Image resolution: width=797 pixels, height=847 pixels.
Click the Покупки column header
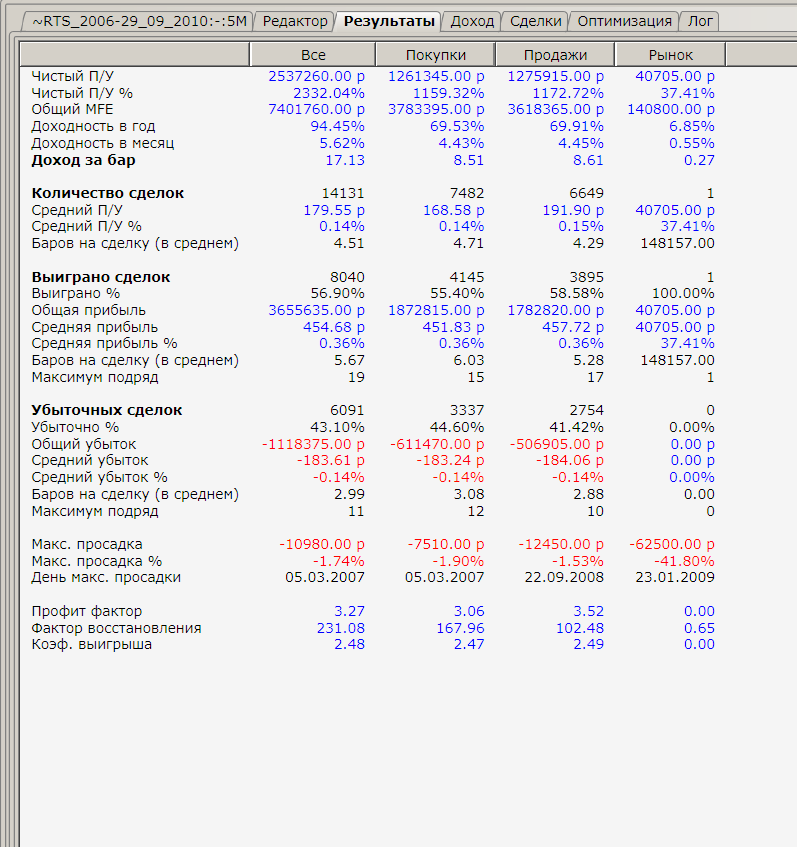point(436,55)
